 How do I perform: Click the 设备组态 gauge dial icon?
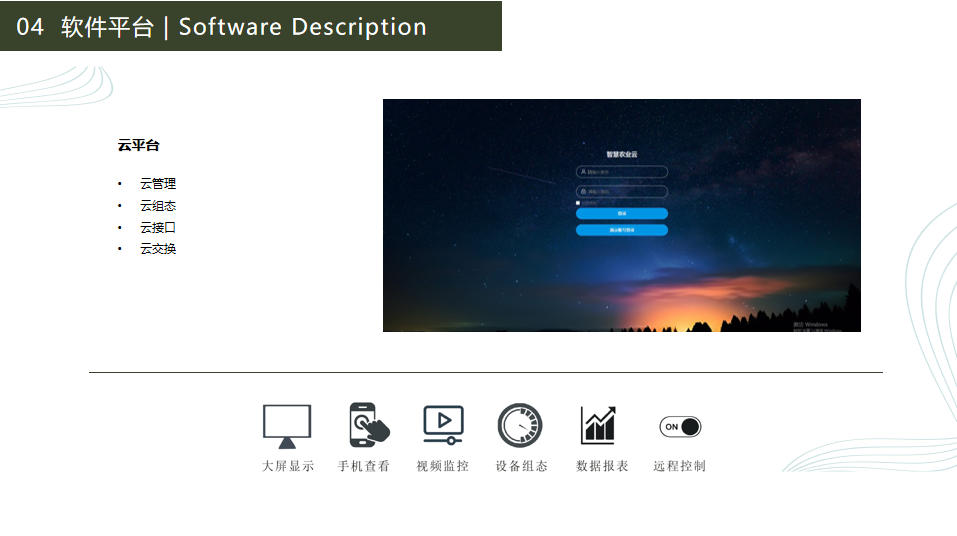tap(520, 425)
